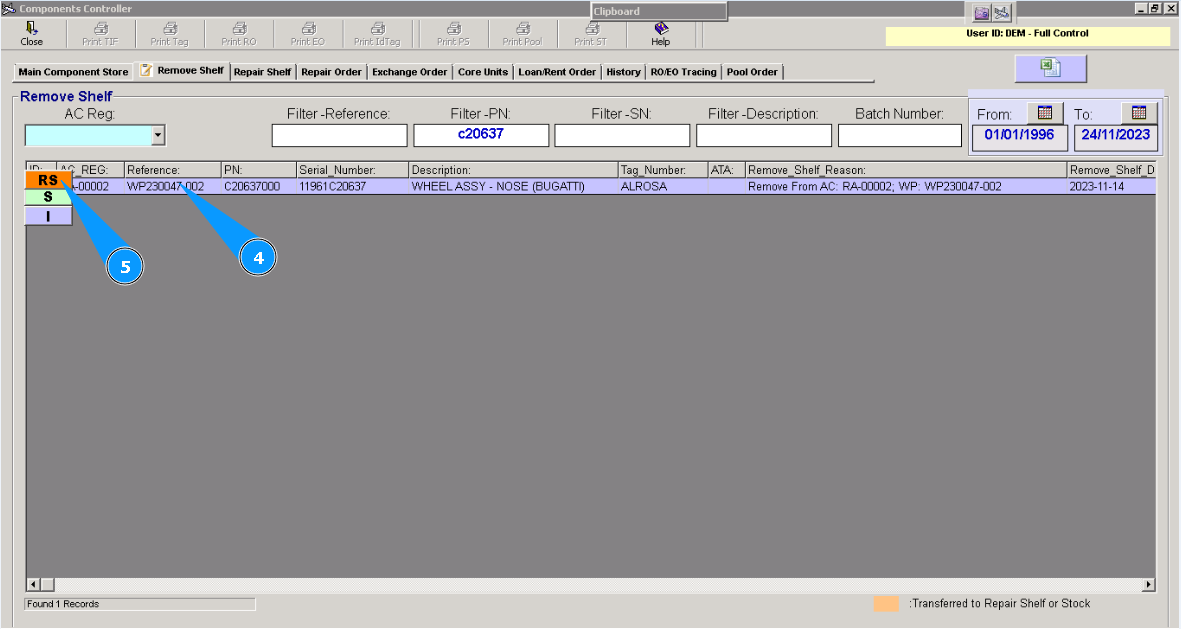Open the RO/EO Tracing tab

point(683,72)
